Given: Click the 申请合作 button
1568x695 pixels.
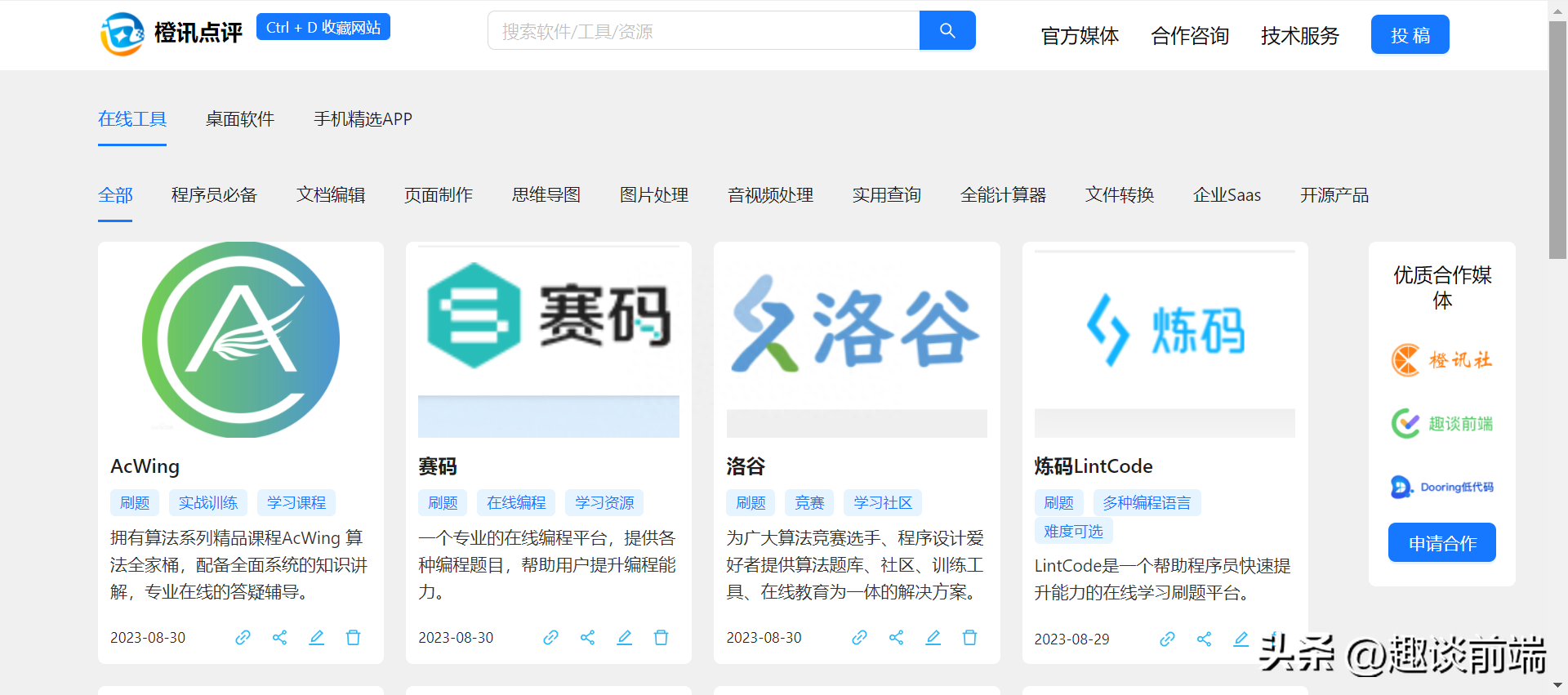Looking at the screenshot, I should click(1442, 542).
